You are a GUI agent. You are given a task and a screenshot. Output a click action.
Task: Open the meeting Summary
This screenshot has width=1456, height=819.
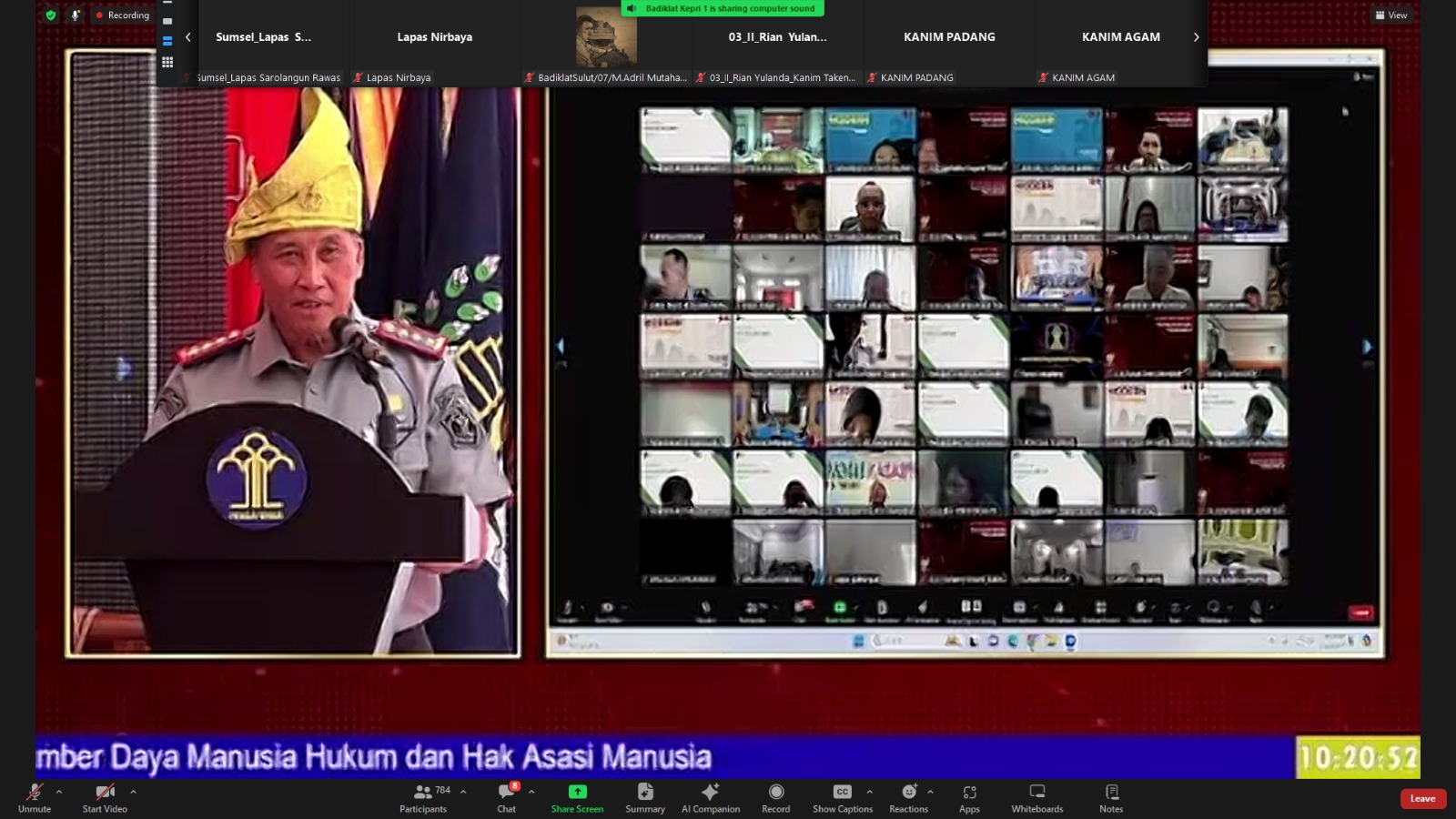pos(644,797)
